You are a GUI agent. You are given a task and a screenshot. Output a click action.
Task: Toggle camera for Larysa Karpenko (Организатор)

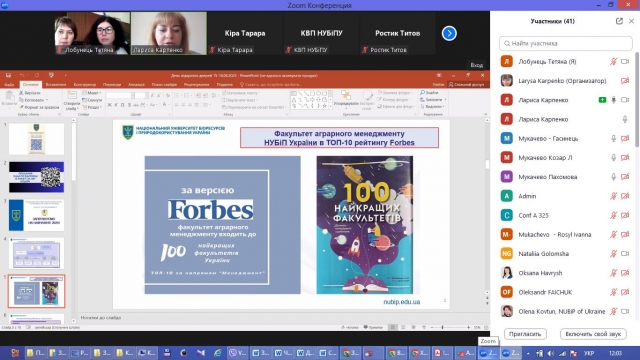pyautogui.click(x=625, y=81)
